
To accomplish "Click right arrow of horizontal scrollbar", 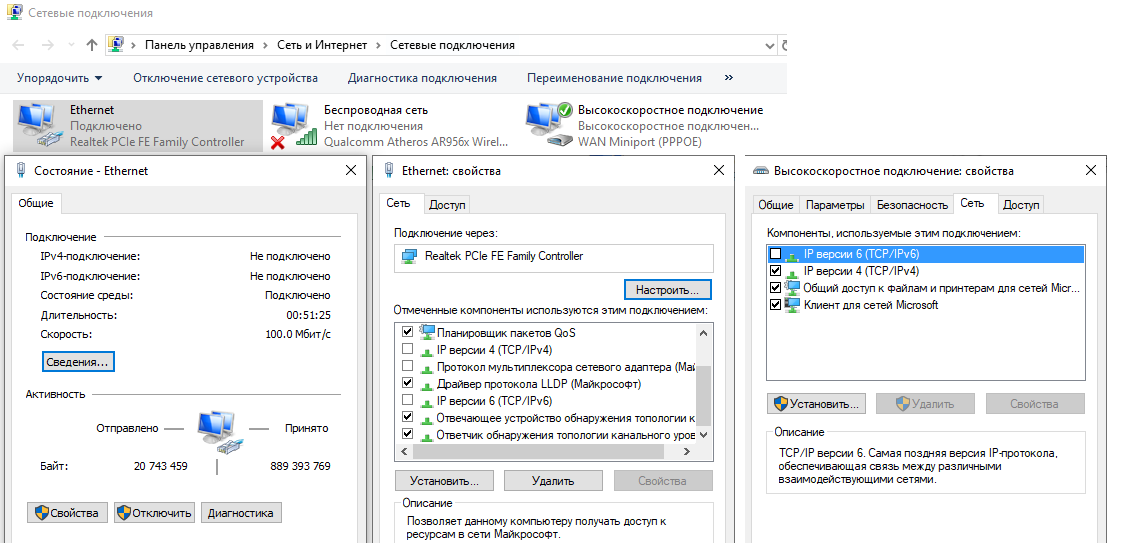I will click(x=687, y=452).
